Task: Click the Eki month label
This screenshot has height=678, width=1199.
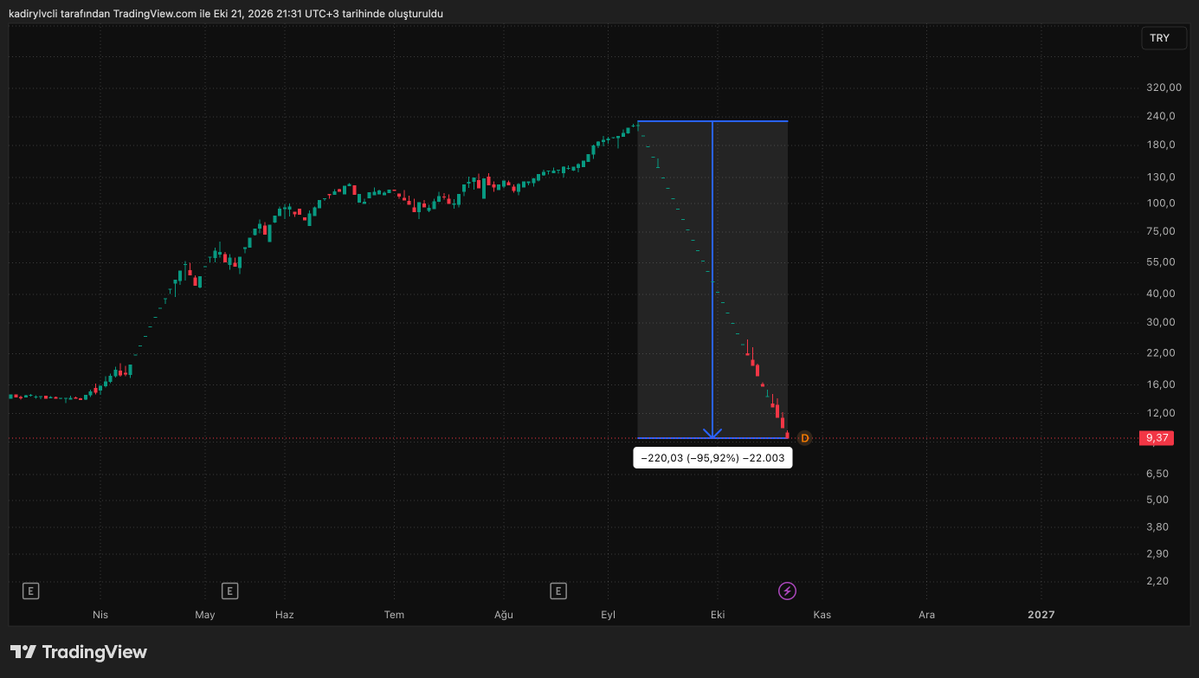Action: [x=717, y=615]
